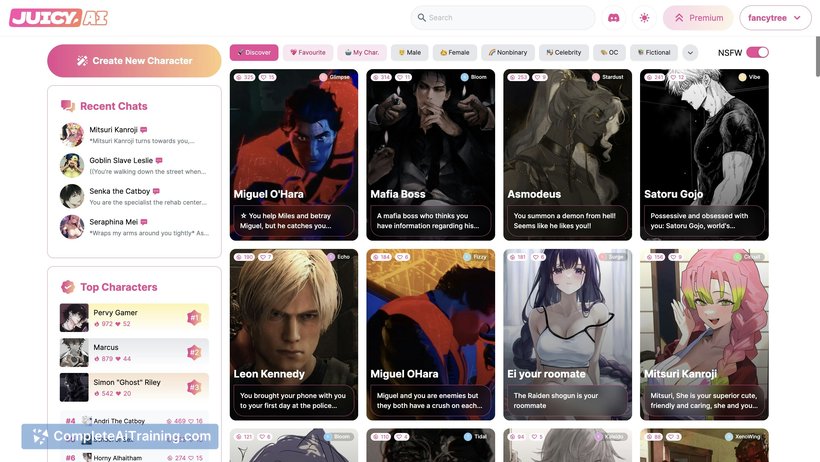Filter by Celebrity characters

[x=564, y=52]
